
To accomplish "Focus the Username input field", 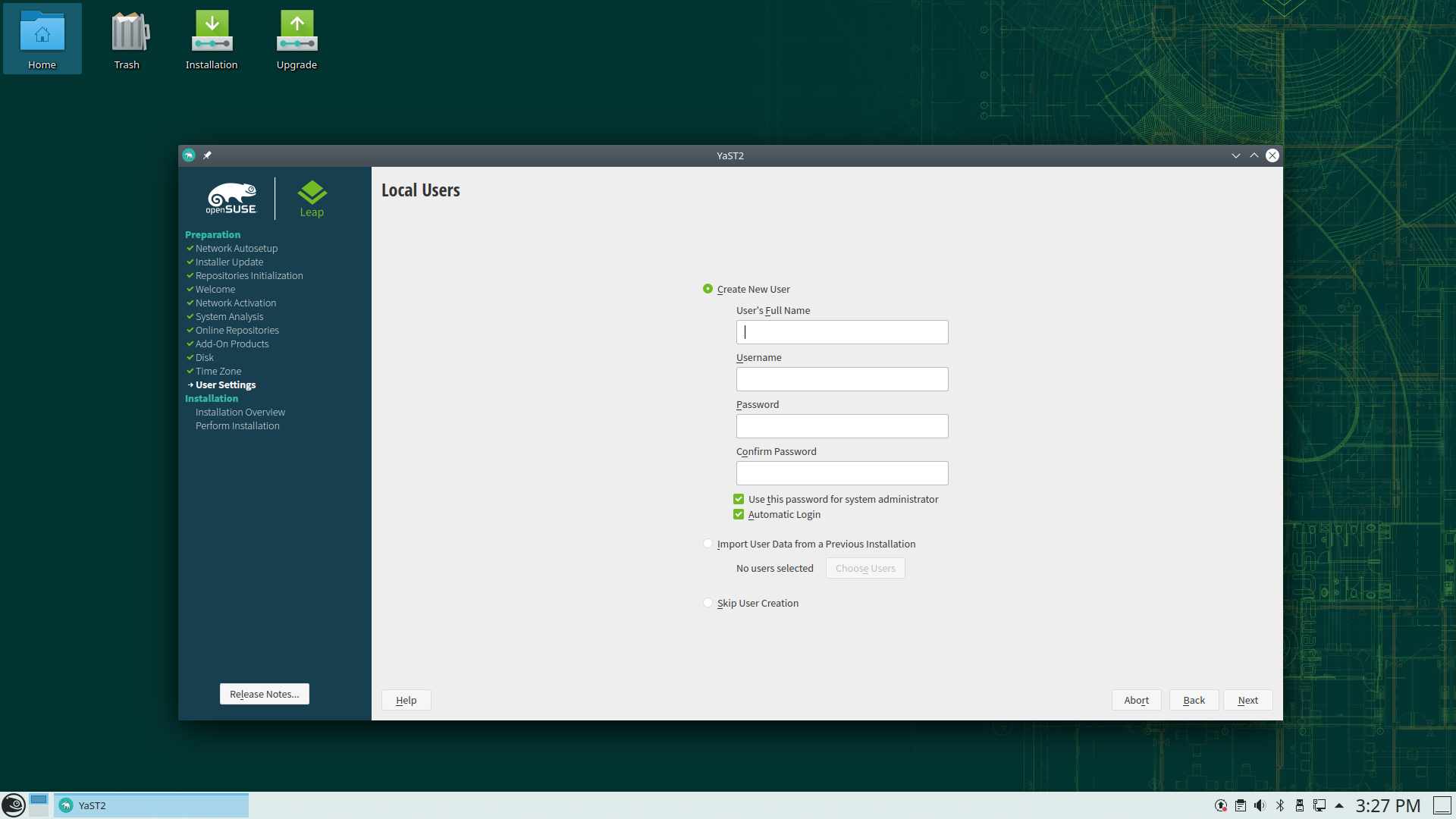I will (842, 379).
